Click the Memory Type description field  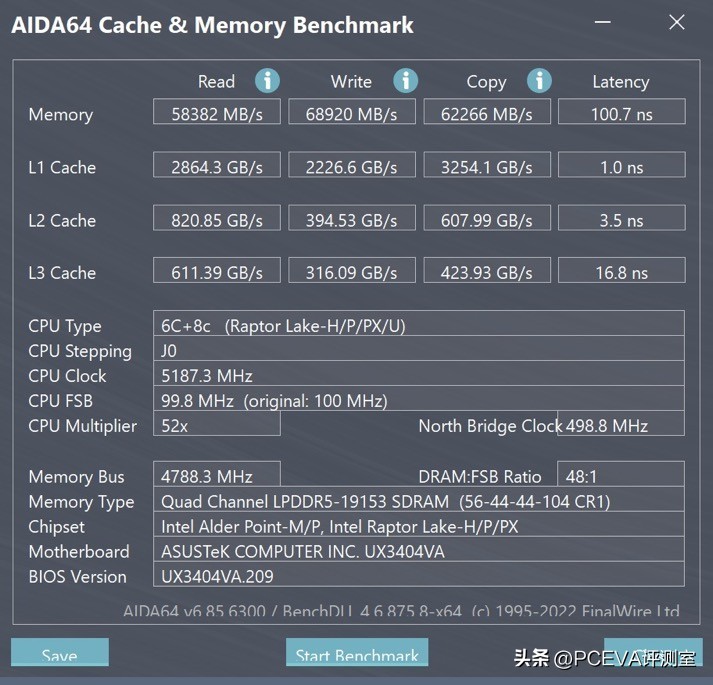(x=420, y=502)
